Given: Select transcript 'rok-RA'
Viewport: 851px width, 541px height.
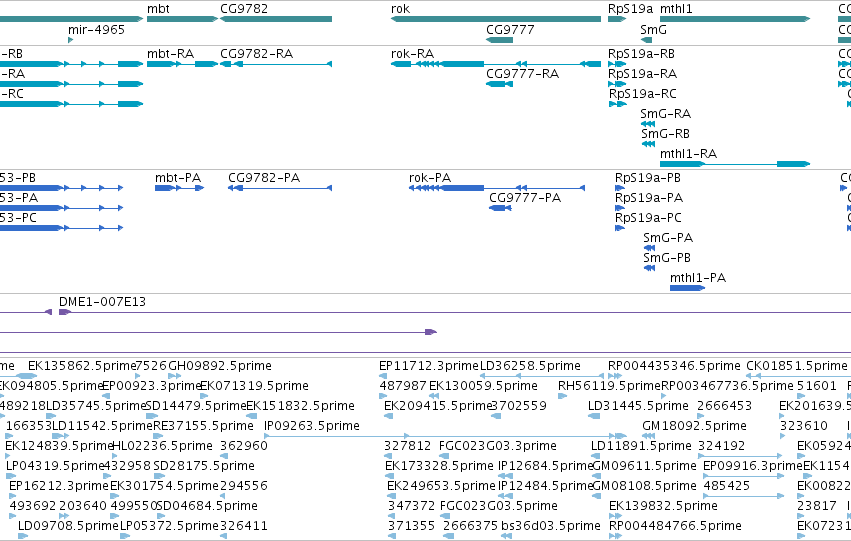Looking at the screenshot, I should (x=496, y=64).
